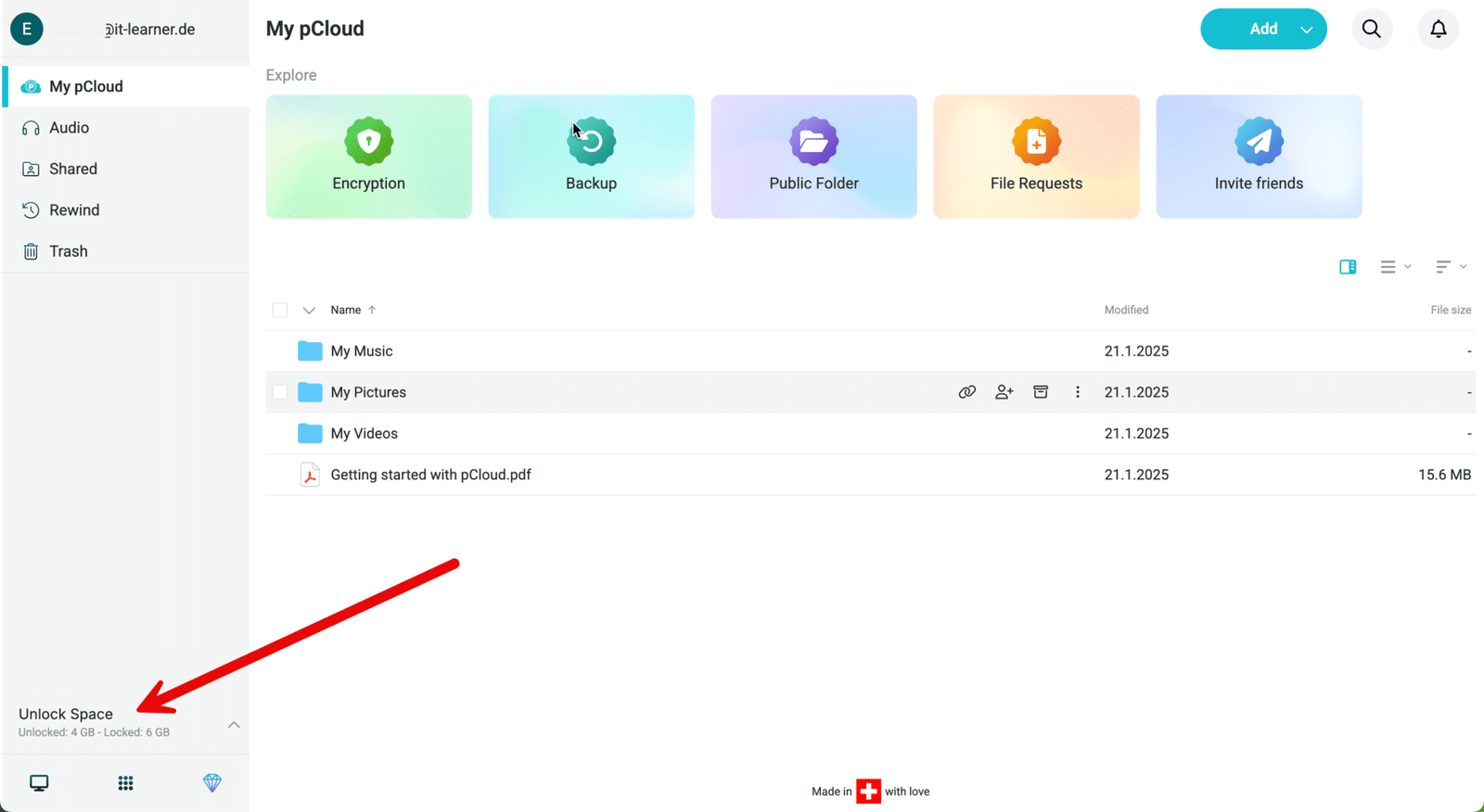Click the Explore section heading
This screenshot has height=812, width=1484.
(x=291, y=75)
